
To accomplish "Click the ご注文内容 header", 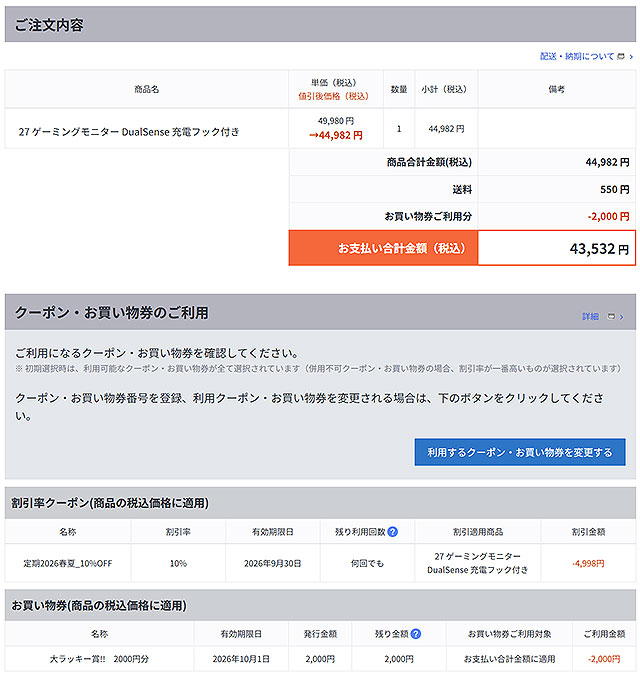I will point(320,24).
